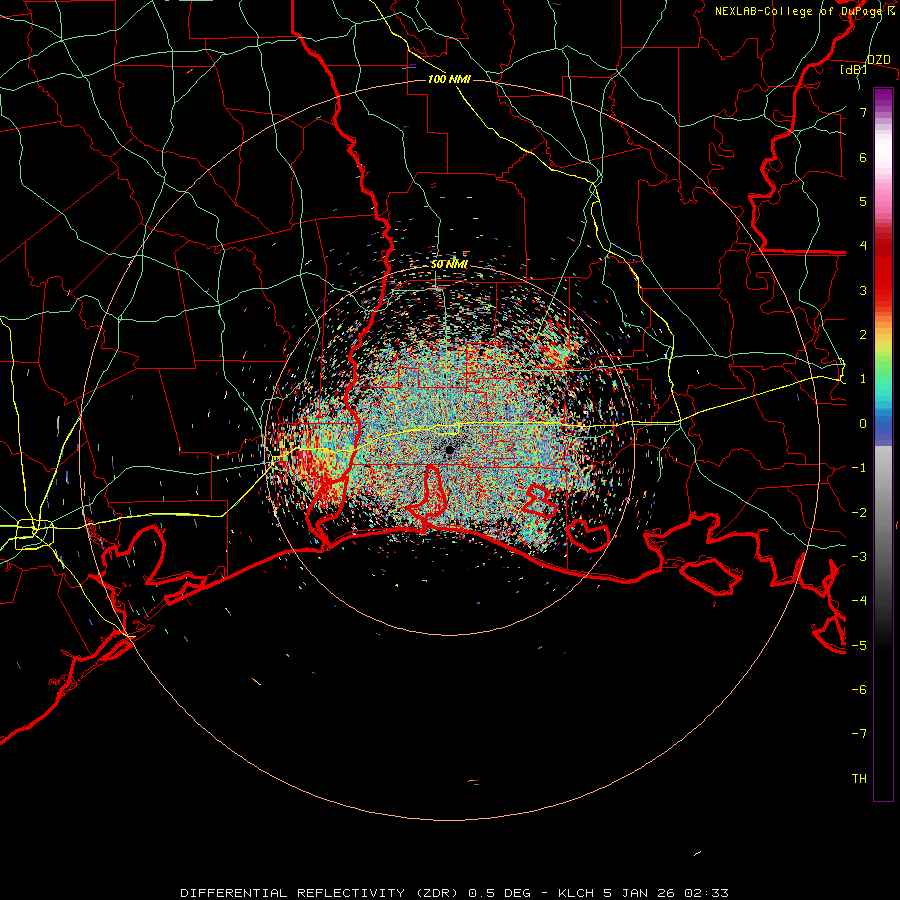Image resolution: width=900 pixels, height=900 pixels.
Task: Click the 4 value on the color scale
Action: click(x=863, y=246)
